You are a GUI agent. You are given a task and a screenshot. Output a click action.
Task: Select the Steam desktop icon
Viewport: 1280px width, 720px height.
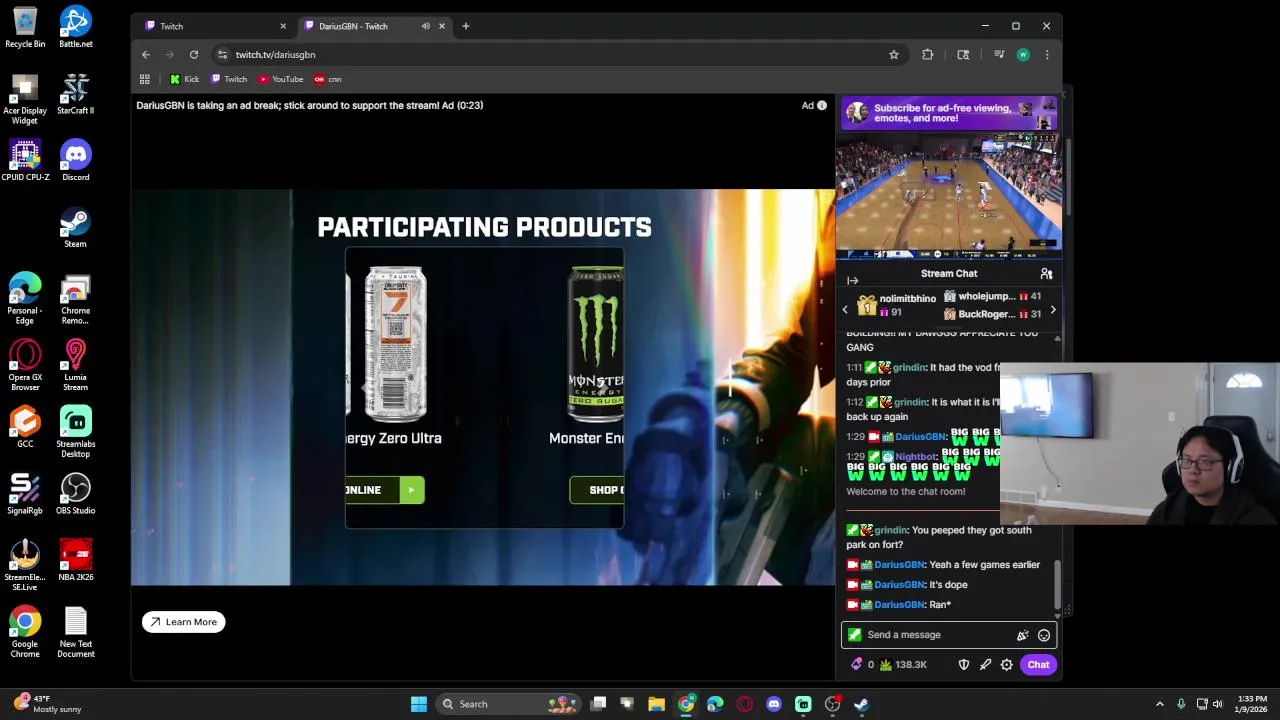coord(75,227)
